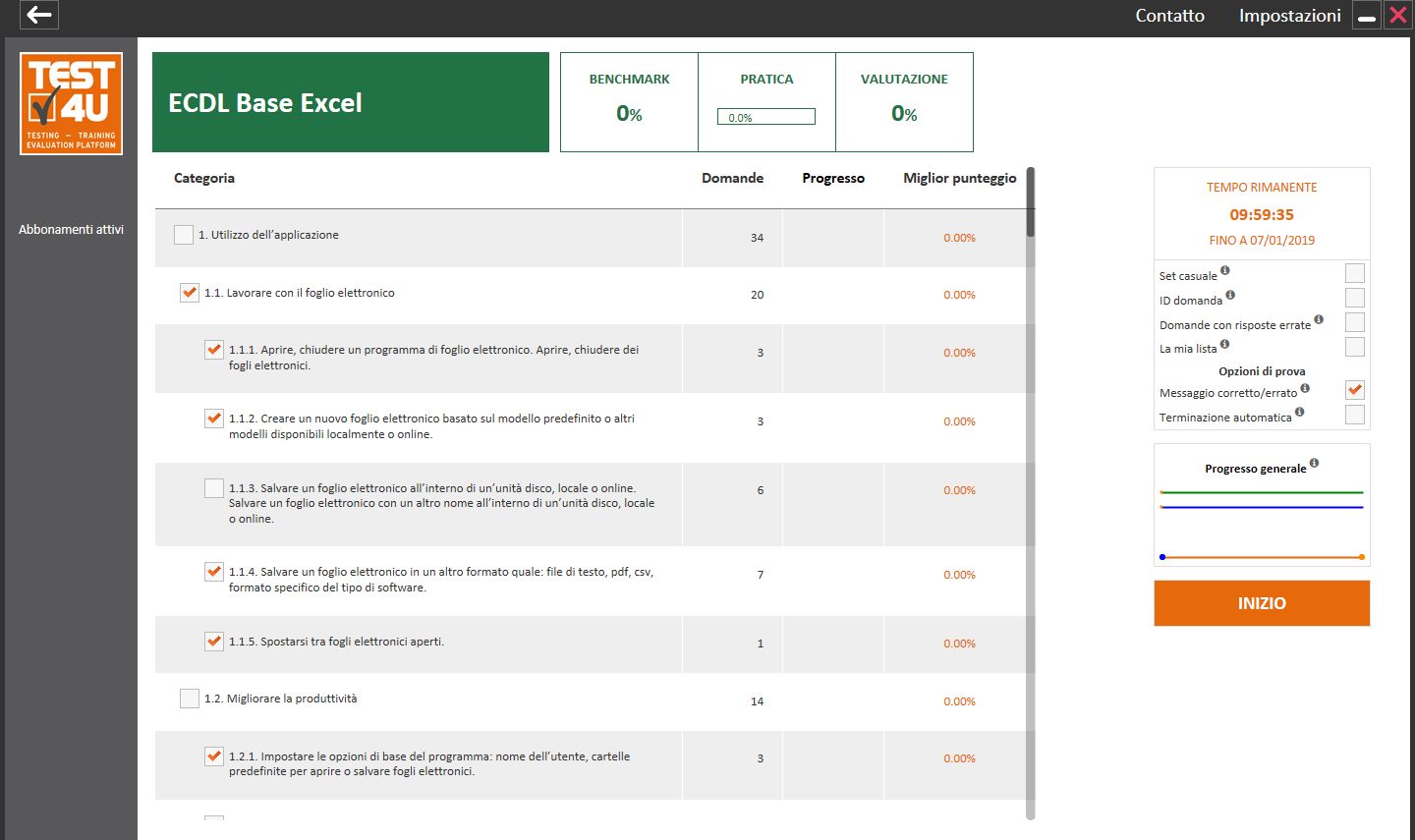1415x840 pixels.
Task: Minimize the application window
Action: (1367, 15)
